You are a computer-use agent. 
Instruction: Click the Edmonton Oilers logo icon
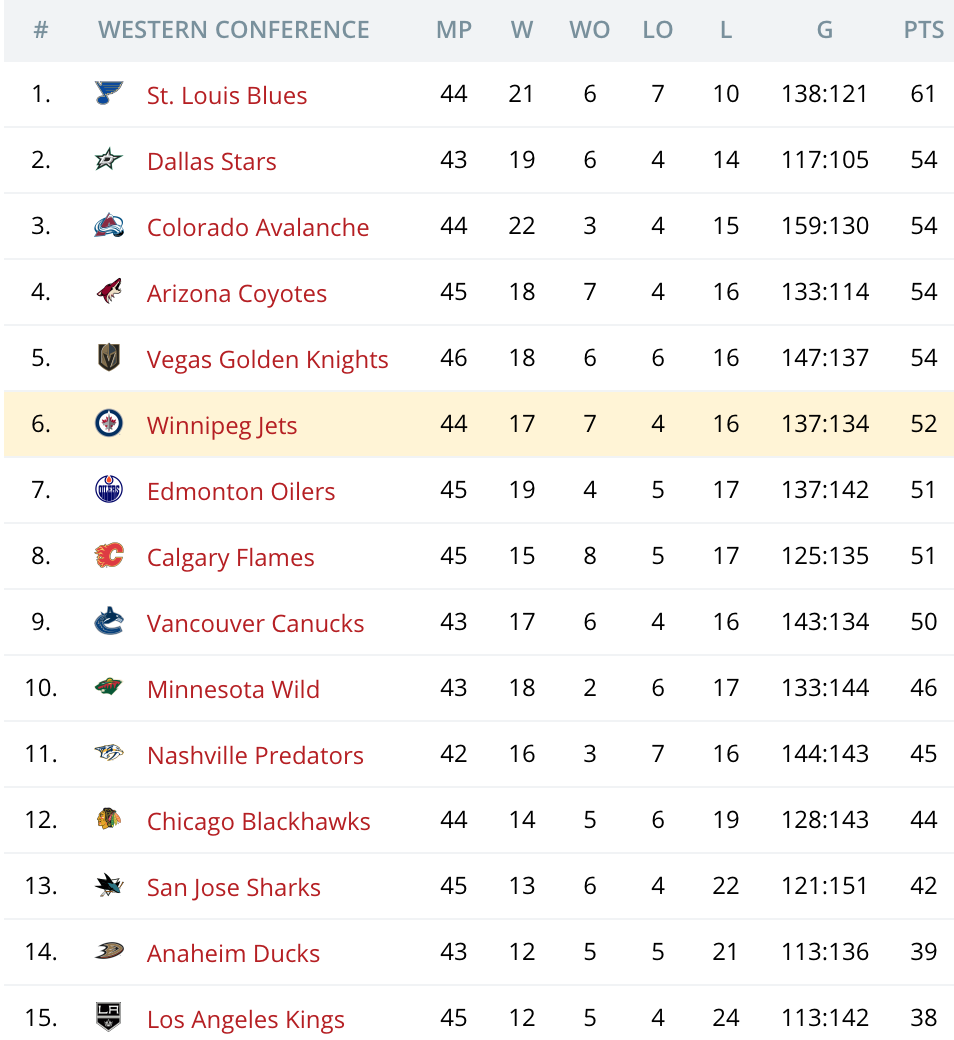[x=109, y=490]
